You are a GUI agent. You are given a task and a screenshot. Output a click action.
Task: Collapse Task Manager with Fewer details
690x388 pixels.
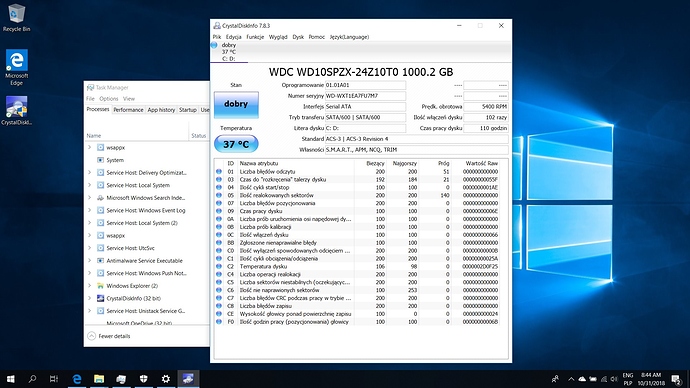click(109, 336)
